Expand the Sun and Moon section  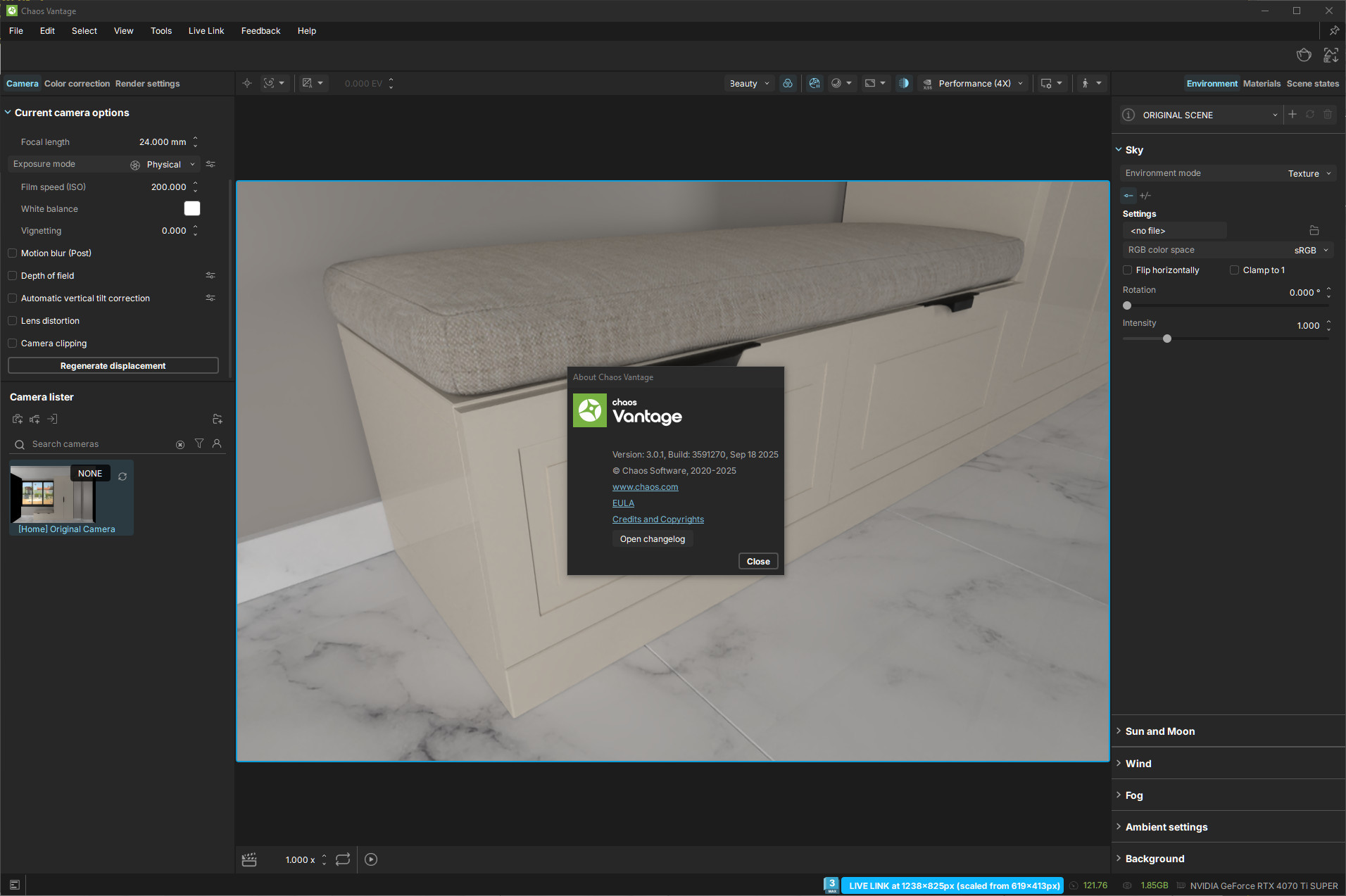point(1159,731)
